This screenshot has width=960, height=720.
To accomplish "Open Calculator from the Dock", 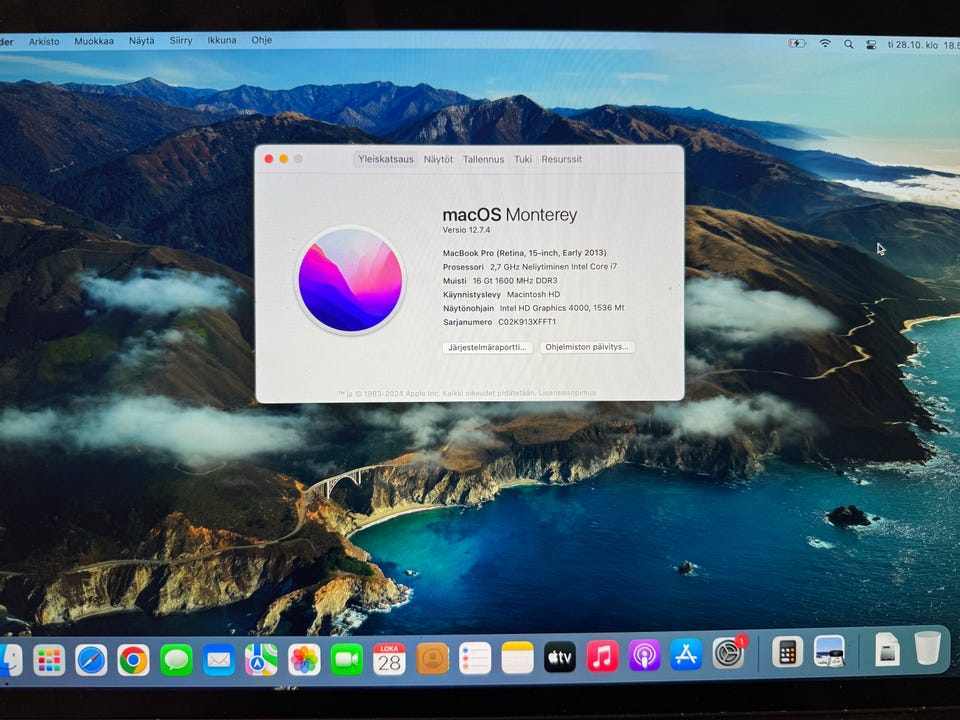I will coord(787,652).
